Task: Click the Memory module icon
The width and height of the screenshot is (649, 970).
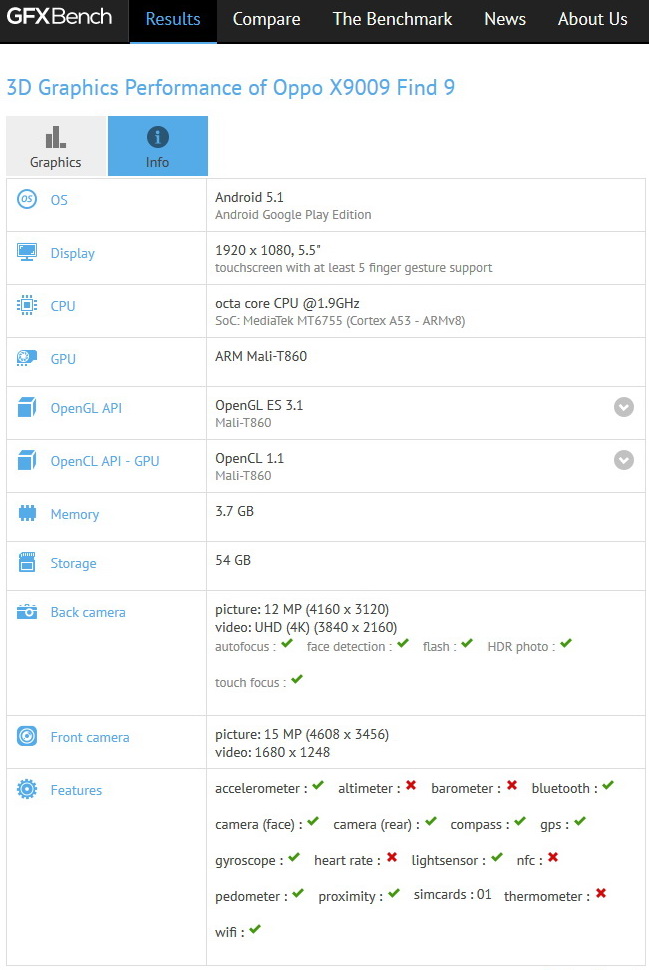Action: click(x=27, y=513)
